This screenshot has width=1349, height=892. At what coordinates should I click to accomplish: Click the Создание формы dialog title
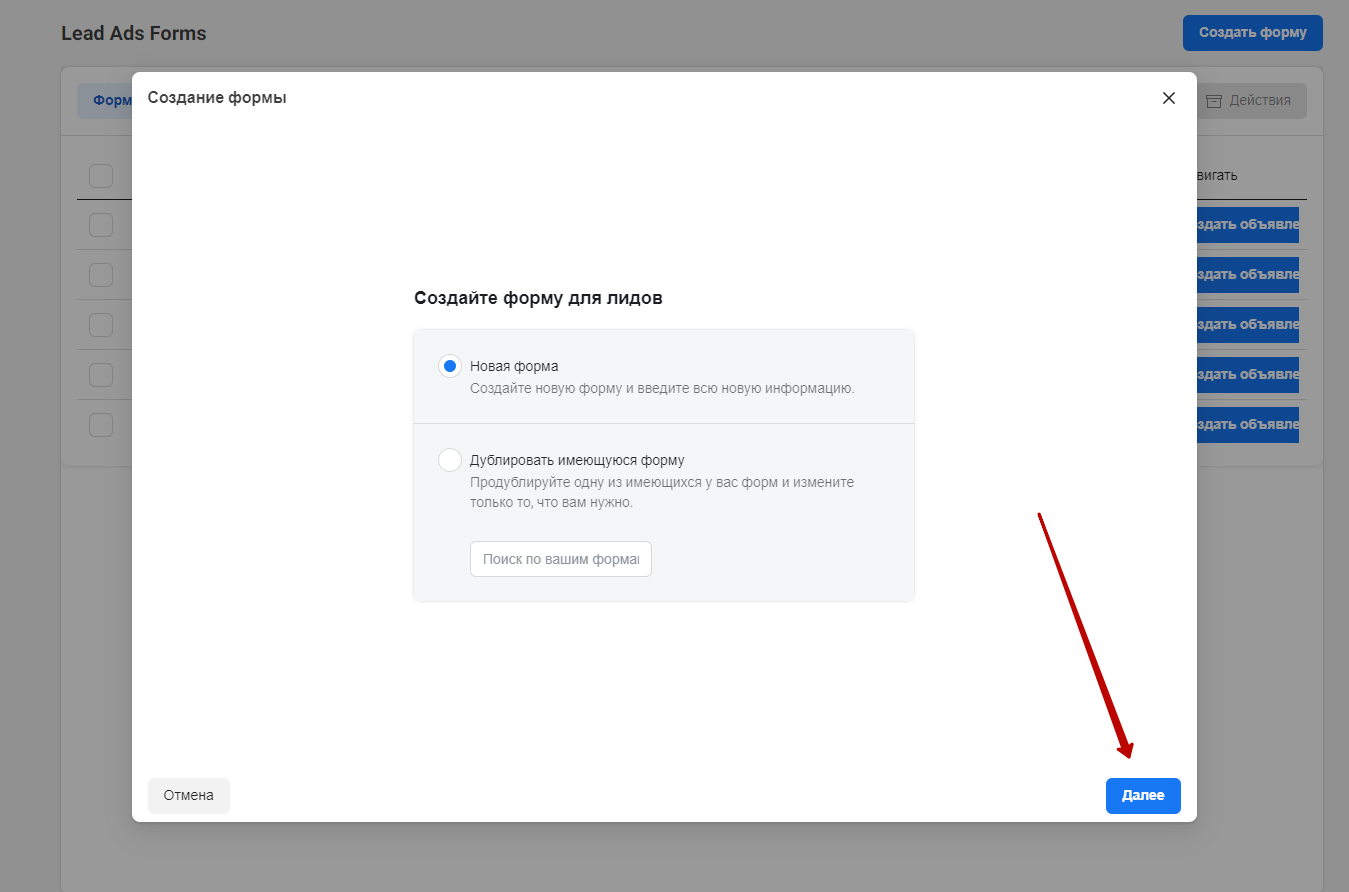pyautogui.click(x=217, y=97)
